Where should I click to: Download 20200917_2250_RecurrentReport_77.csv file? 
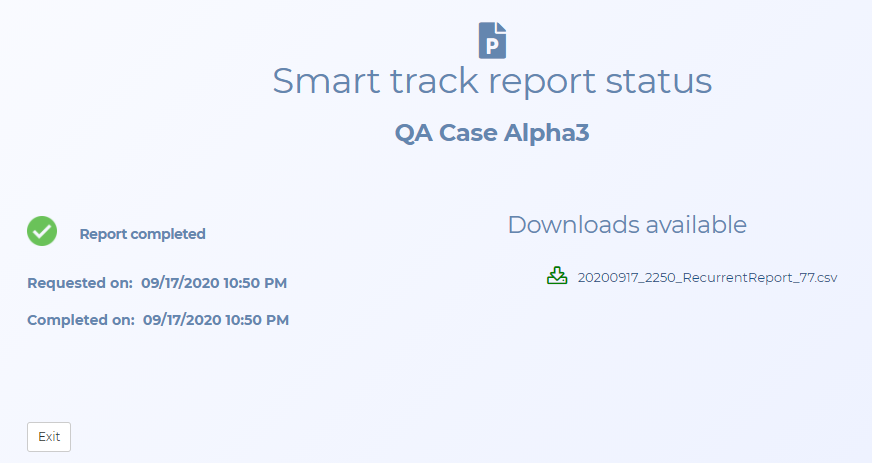click(x=706, y=277)
